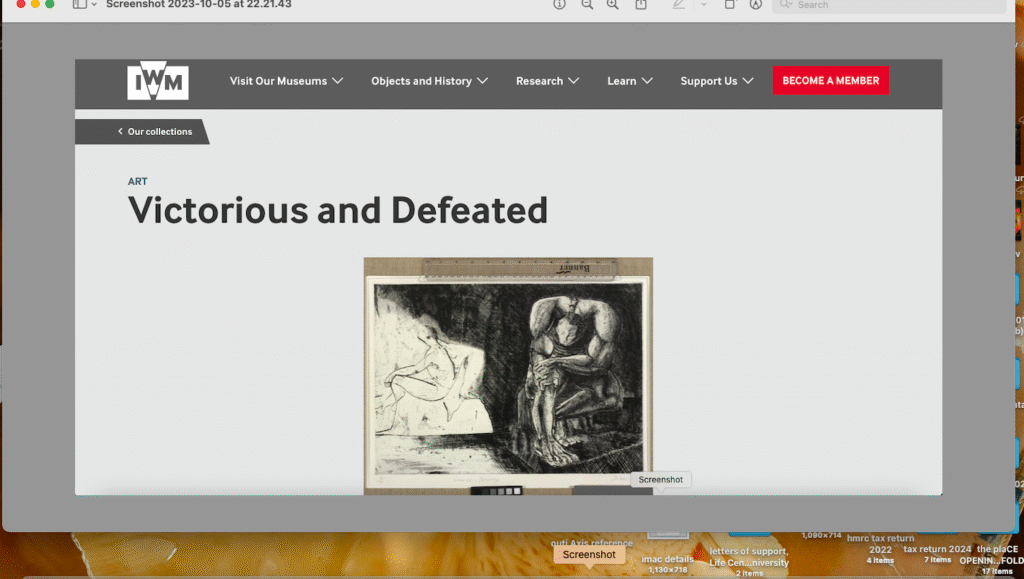Open the Share icon in toolbar
This screenshot has height=579, width=1024.
pos(641,5)
